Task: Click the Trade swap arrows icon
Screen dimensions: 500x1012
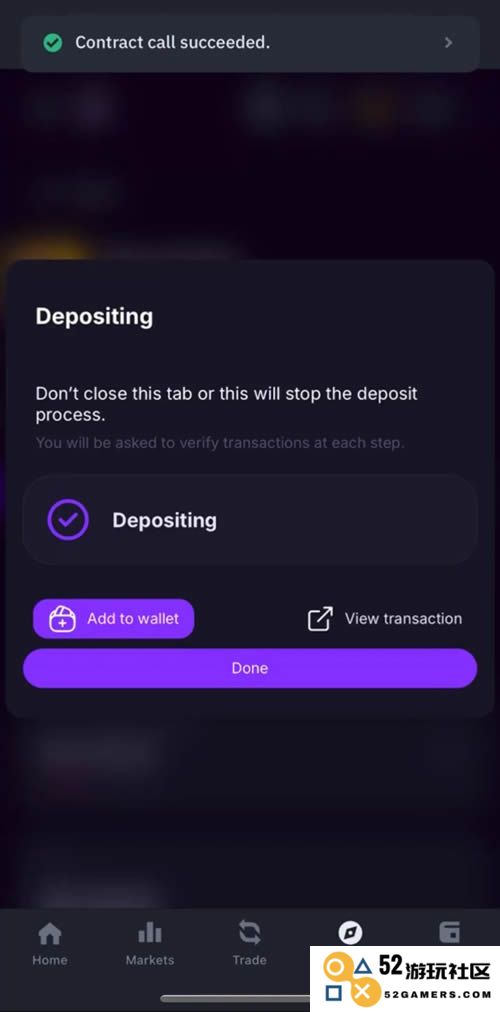Action: coord(250,933)
